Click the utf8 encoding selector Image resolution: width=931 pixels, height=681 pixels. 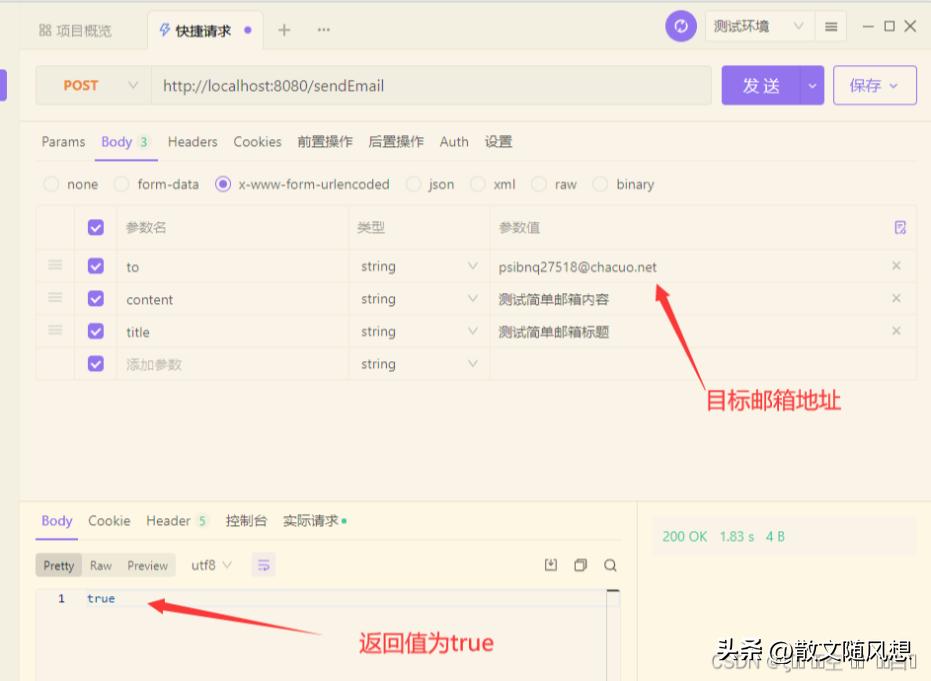211,565
